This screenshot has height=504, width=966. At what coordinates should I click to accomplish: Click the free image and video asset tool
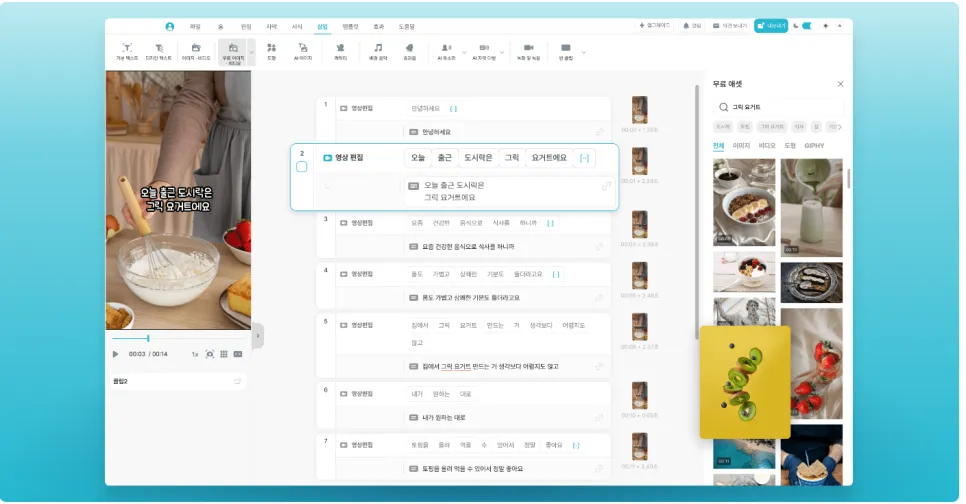[x=233, y=54]
